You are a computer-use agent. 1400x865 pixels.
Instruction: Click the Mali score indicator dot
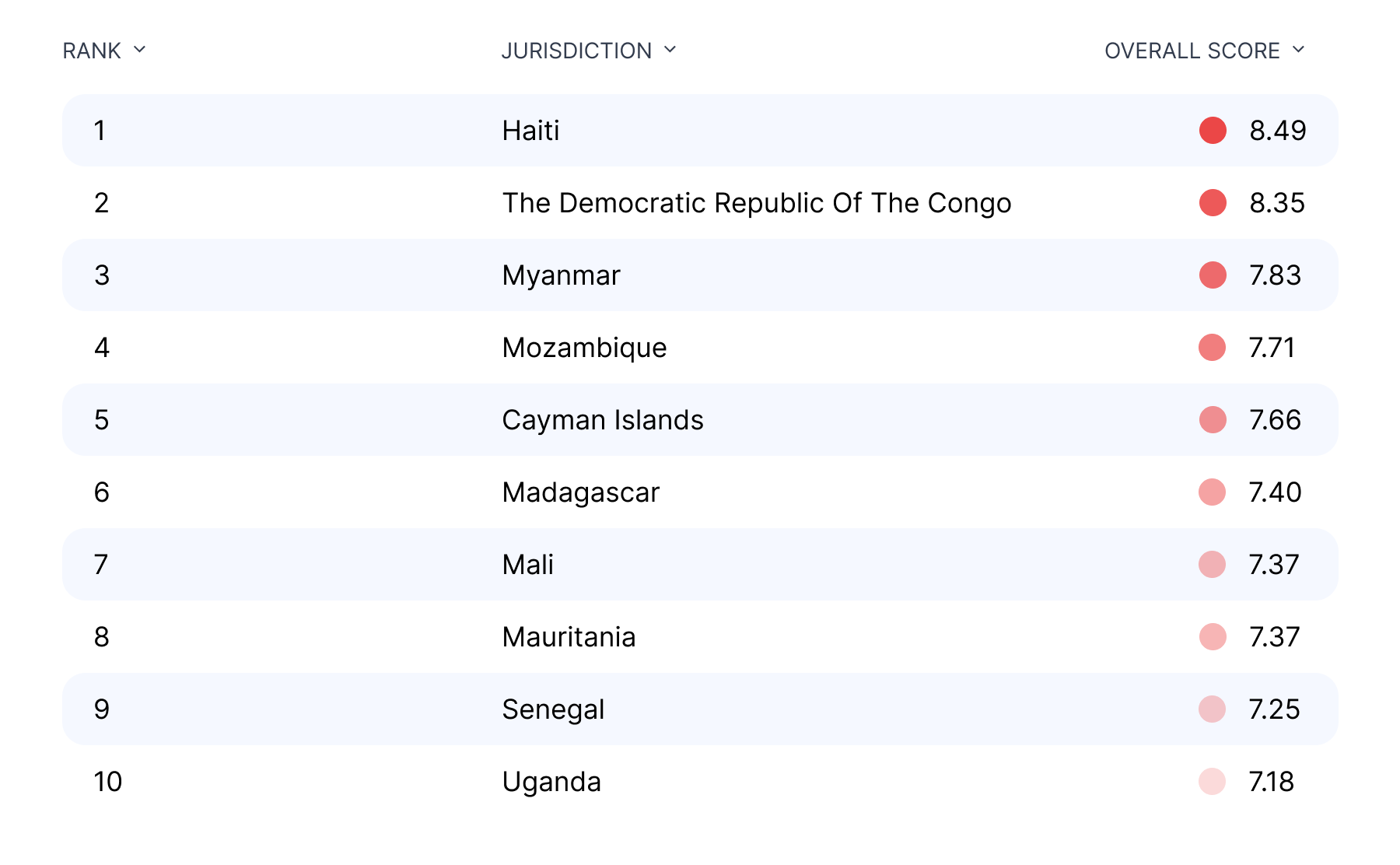[x=1213, y=565]
